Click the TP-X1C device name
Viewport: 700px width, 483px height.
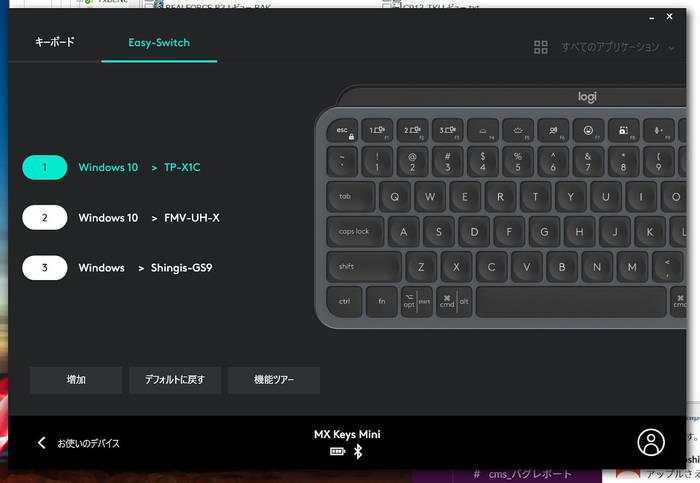182,167
